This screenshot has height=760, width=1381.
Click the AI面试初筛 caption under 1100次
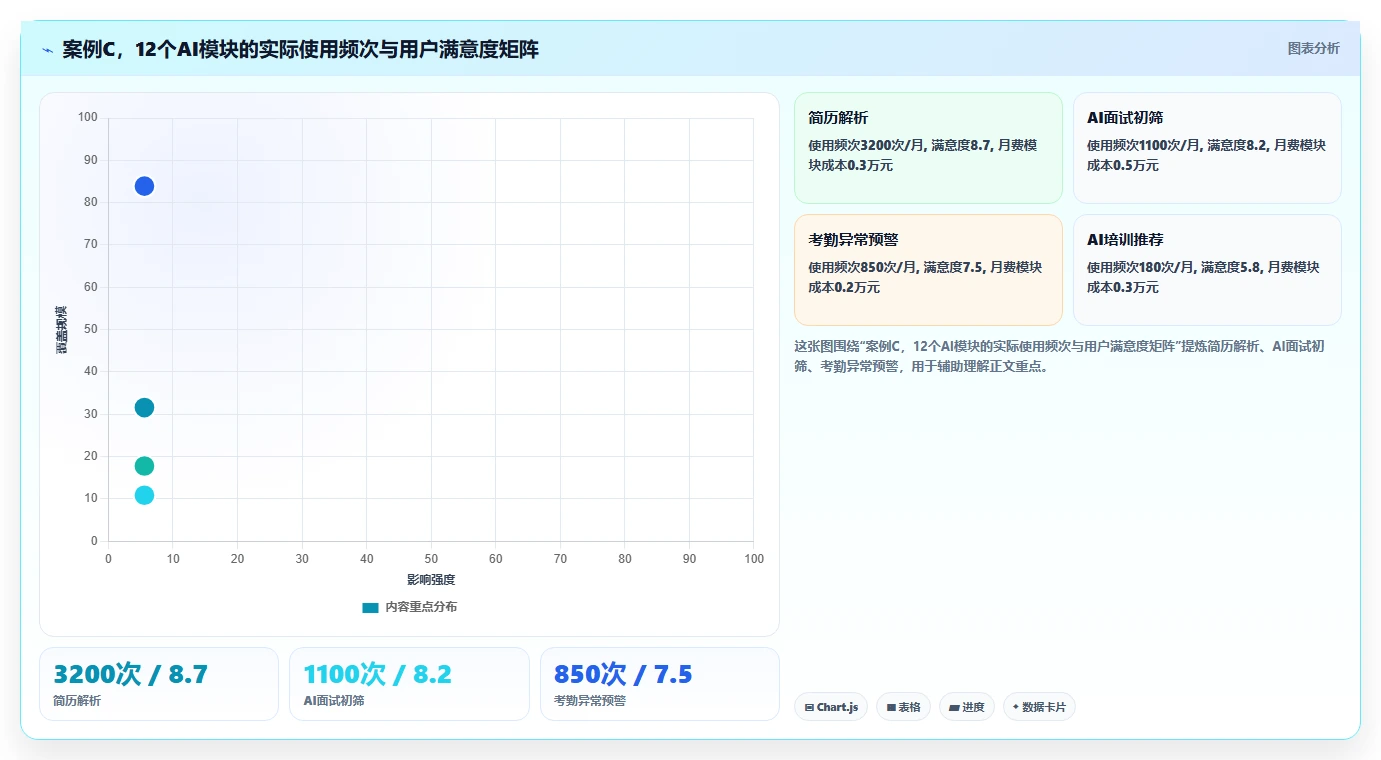click(x=334, y=701)
